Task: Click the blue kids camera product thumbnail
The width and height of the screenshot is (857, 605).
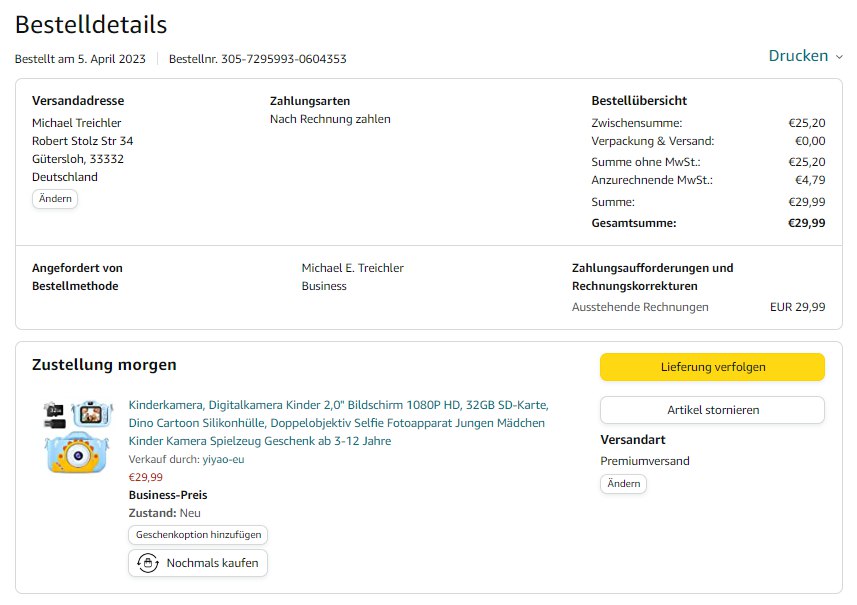Action: (77, 436)
